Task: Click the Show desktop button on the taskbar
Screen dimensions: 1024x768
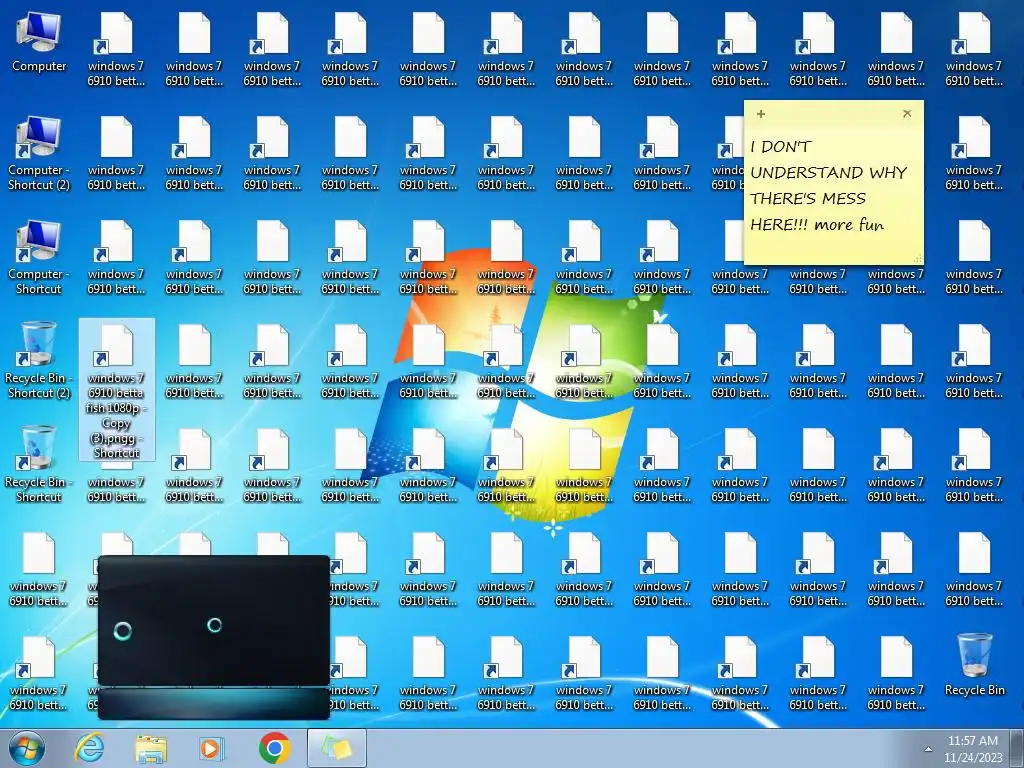Action: 1018,748
